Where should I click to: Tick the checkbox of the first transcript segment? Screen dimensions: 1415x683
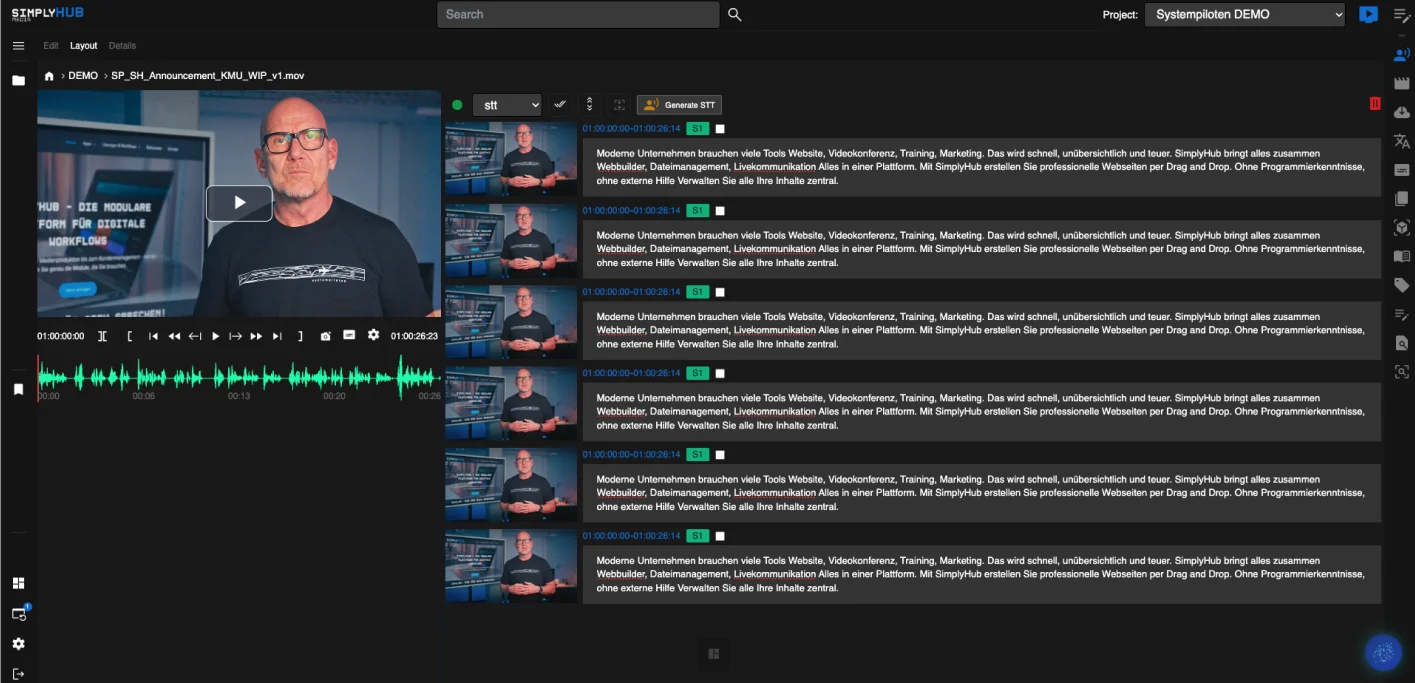coord(720,129)
